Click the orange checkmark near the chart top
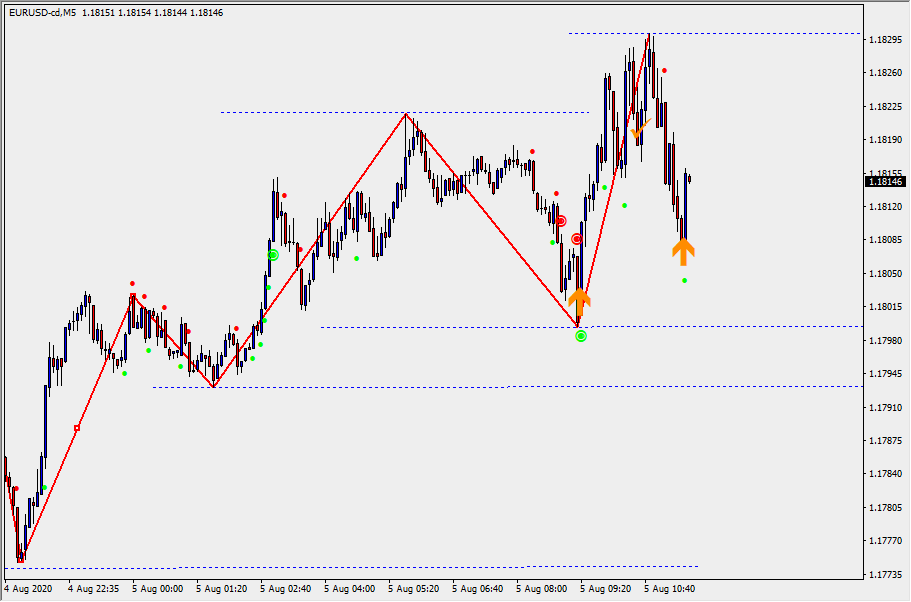Image resolution: width=911 pixels, height=602 pixels. coord(640,129)
